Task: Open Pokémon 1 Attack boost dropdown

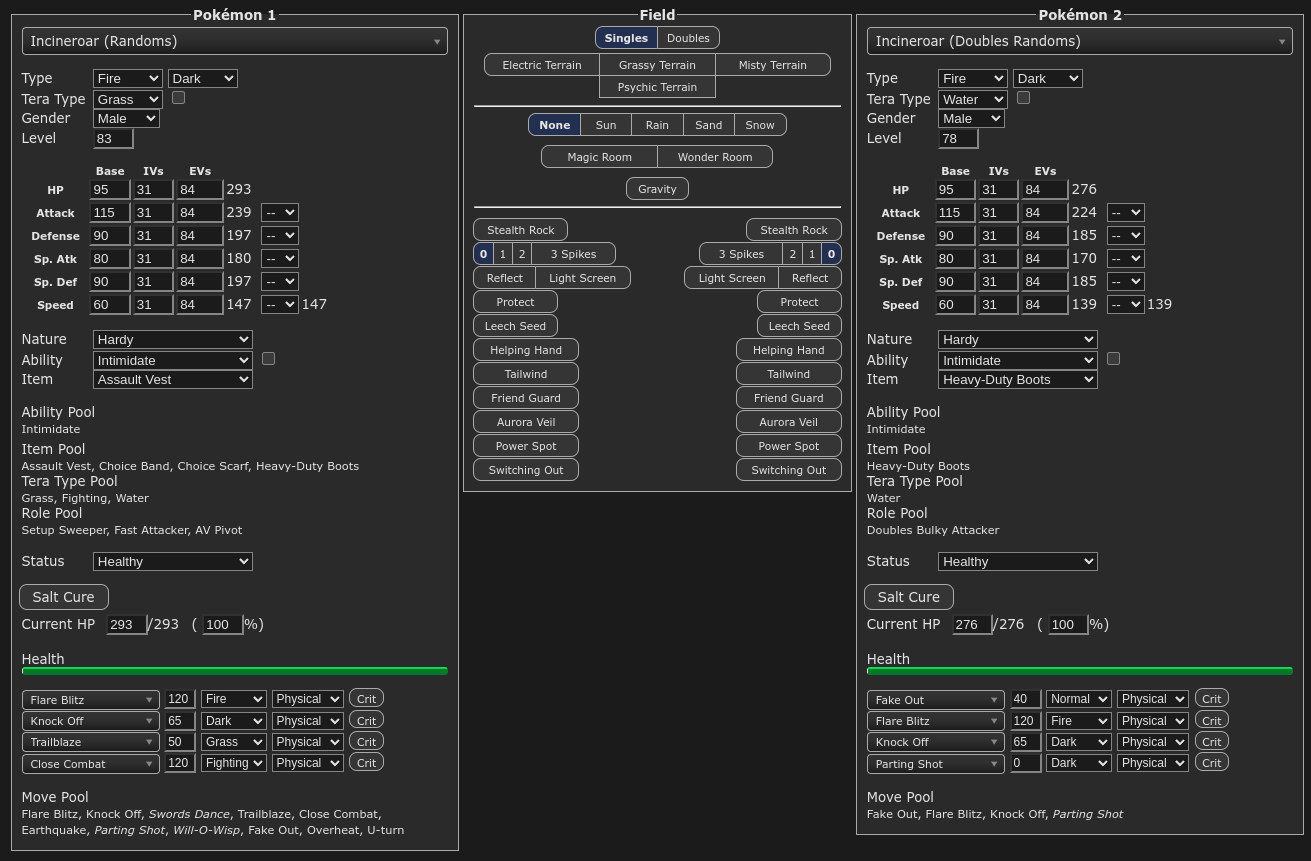Action: [280, 212]
